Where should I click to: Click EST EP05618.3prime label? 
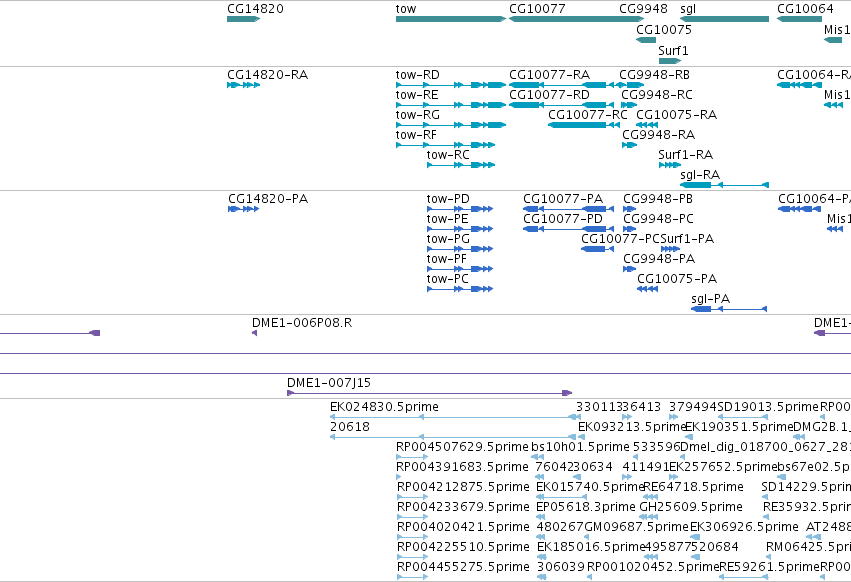[x=586, y=507]
